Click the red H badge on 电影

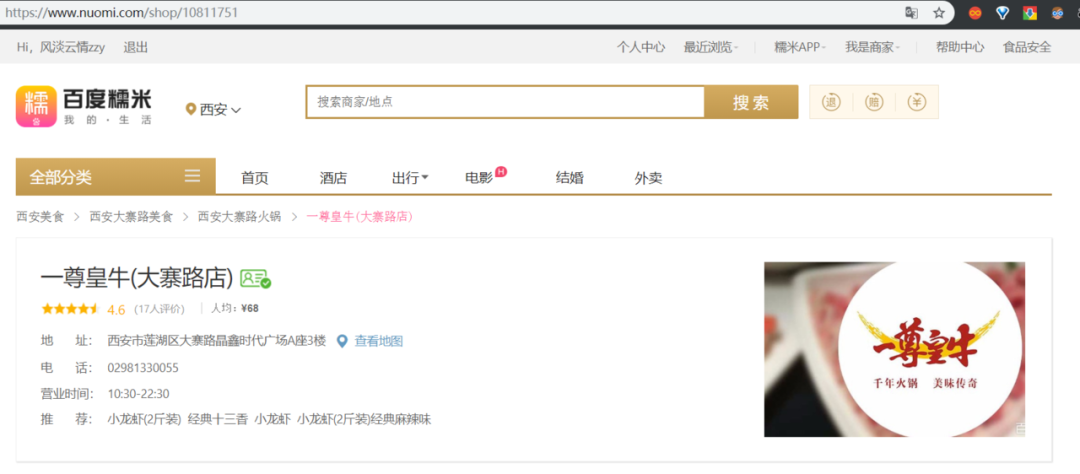(x=501, y=172)
